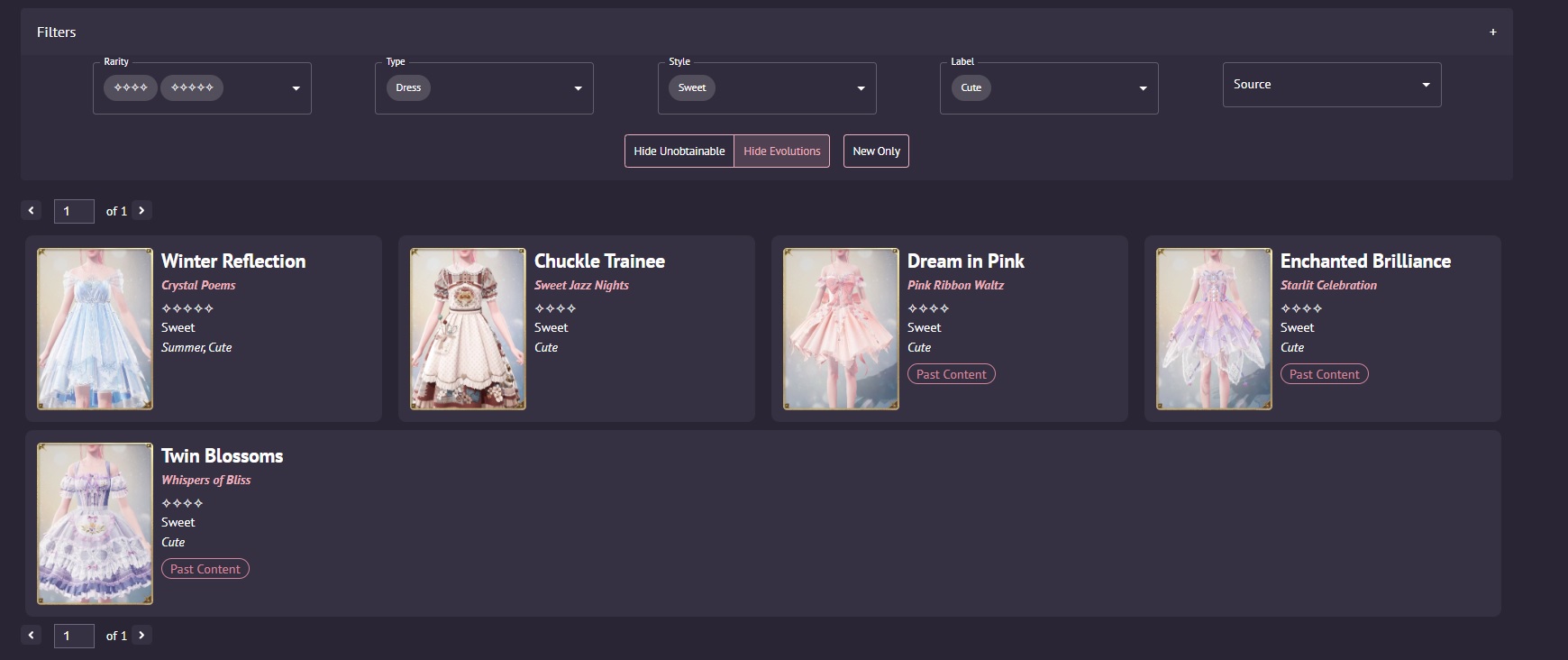This screenshot has width=1568, height=660.
Task: Remove the five-star rarity chip
Action: tap(192, 87)
